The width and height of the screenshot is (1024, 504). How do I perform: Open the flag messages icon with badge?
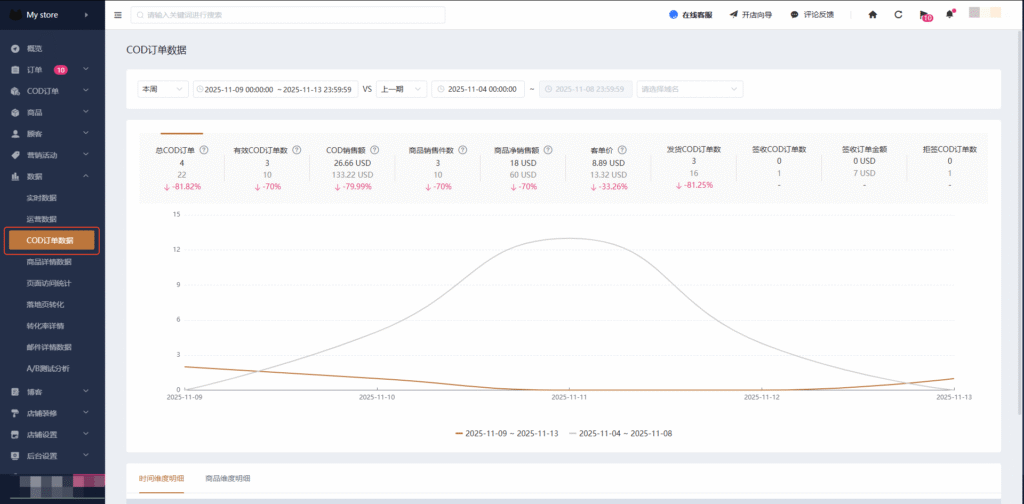(x=924, y=16)
